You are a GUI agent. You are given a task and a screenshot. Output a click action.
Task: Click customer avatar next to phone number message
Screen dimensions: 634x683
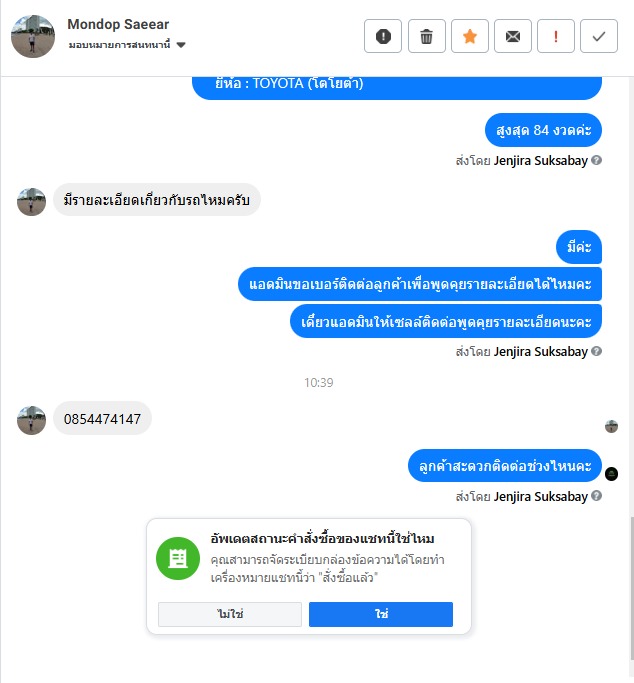point(31,420)
